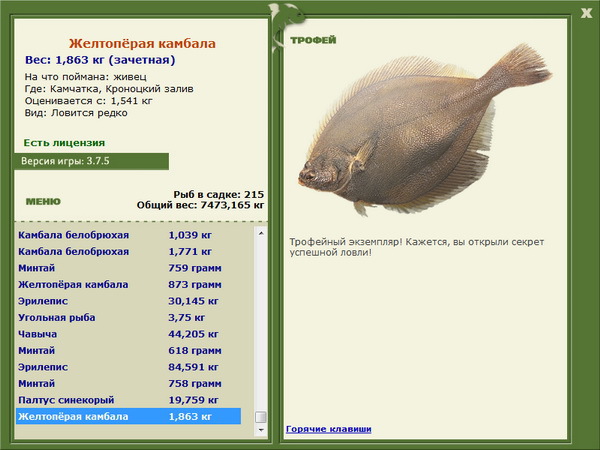Select Чавыча 44,205 кг row
Image resolution: width=600 pixels, height=450 pixels.
pyautogui.click(x=129, y=334)
